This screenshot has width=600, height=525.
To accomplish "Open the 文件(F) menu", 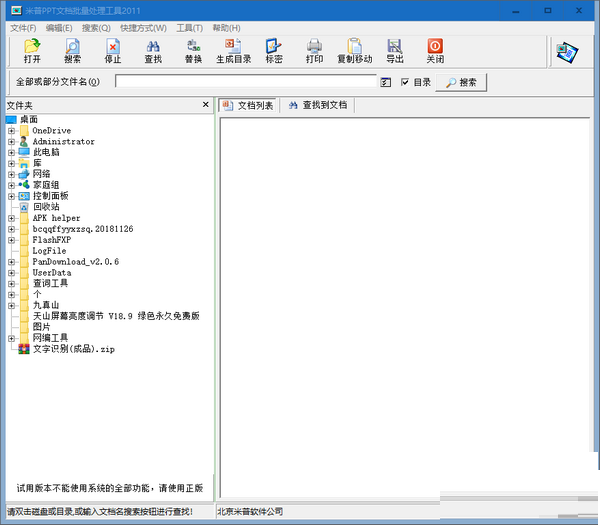I will 23,28.
